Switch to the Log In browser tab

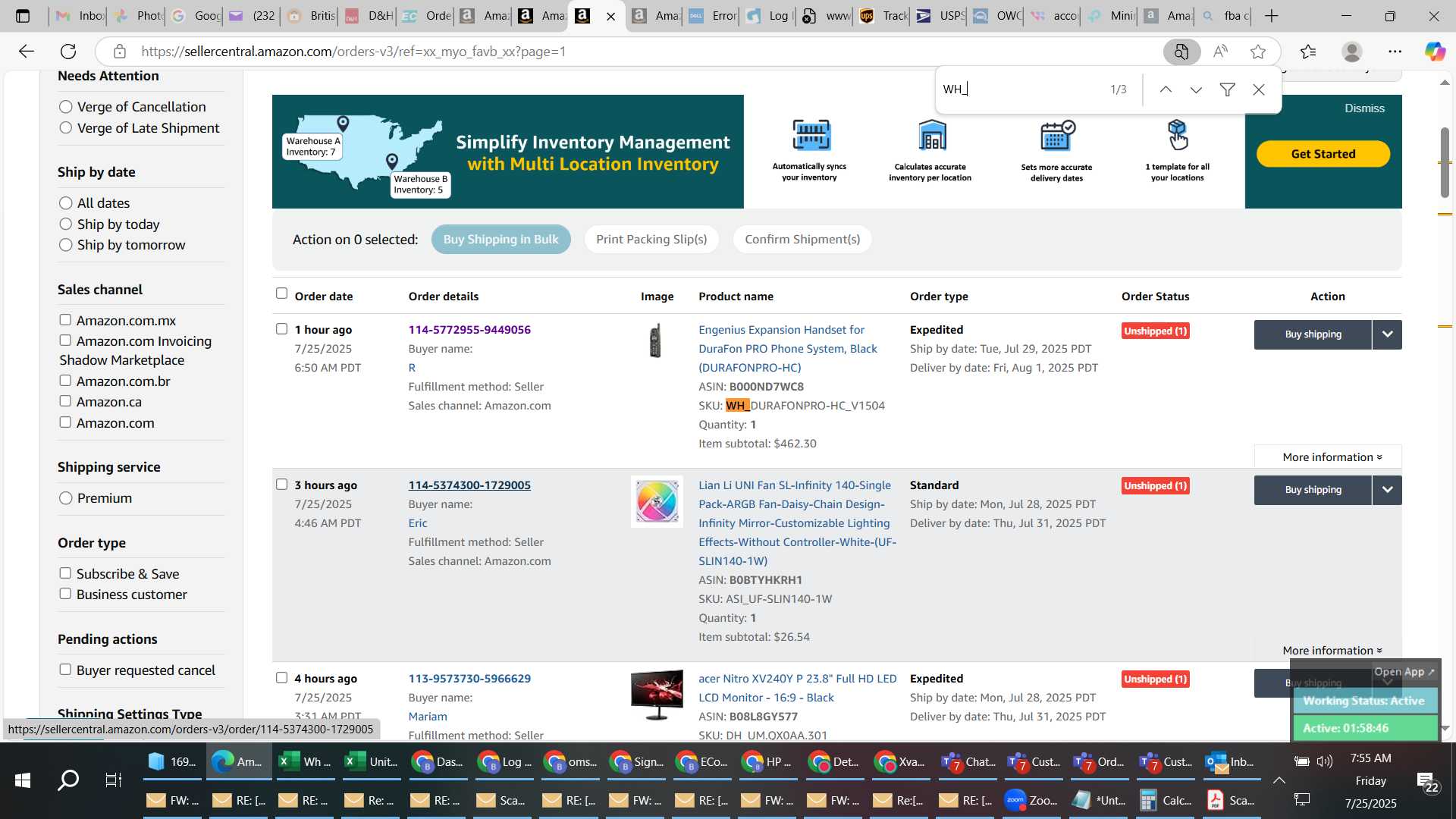point(767,15)
